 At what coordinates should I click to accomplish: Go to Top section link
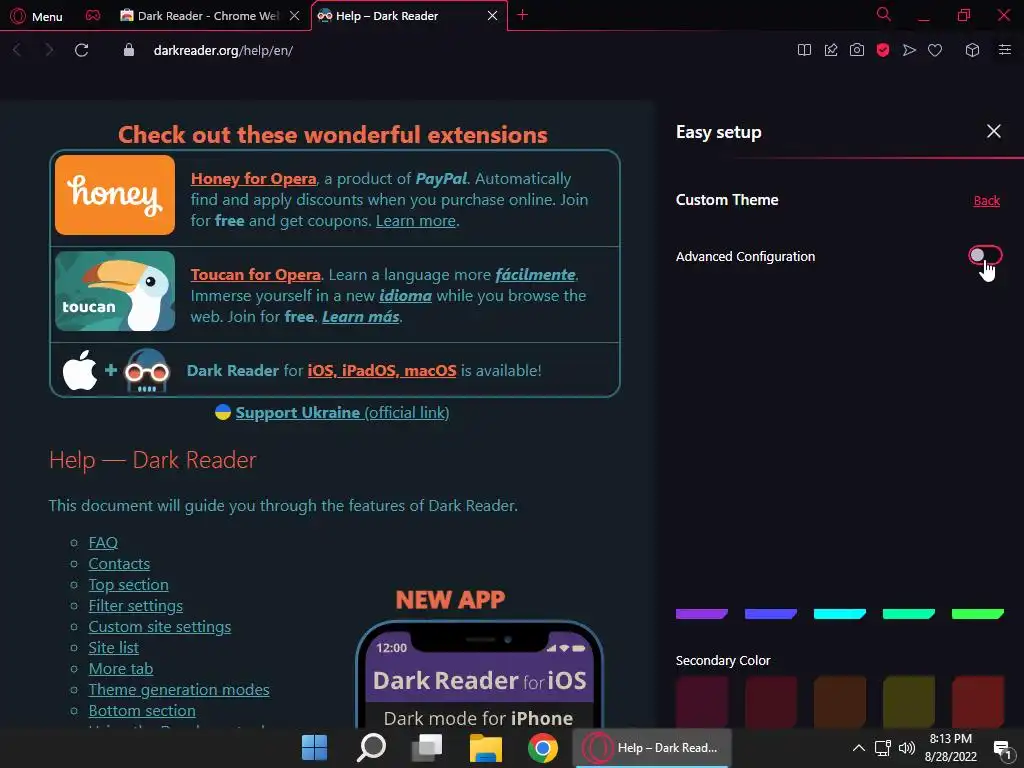129,584
